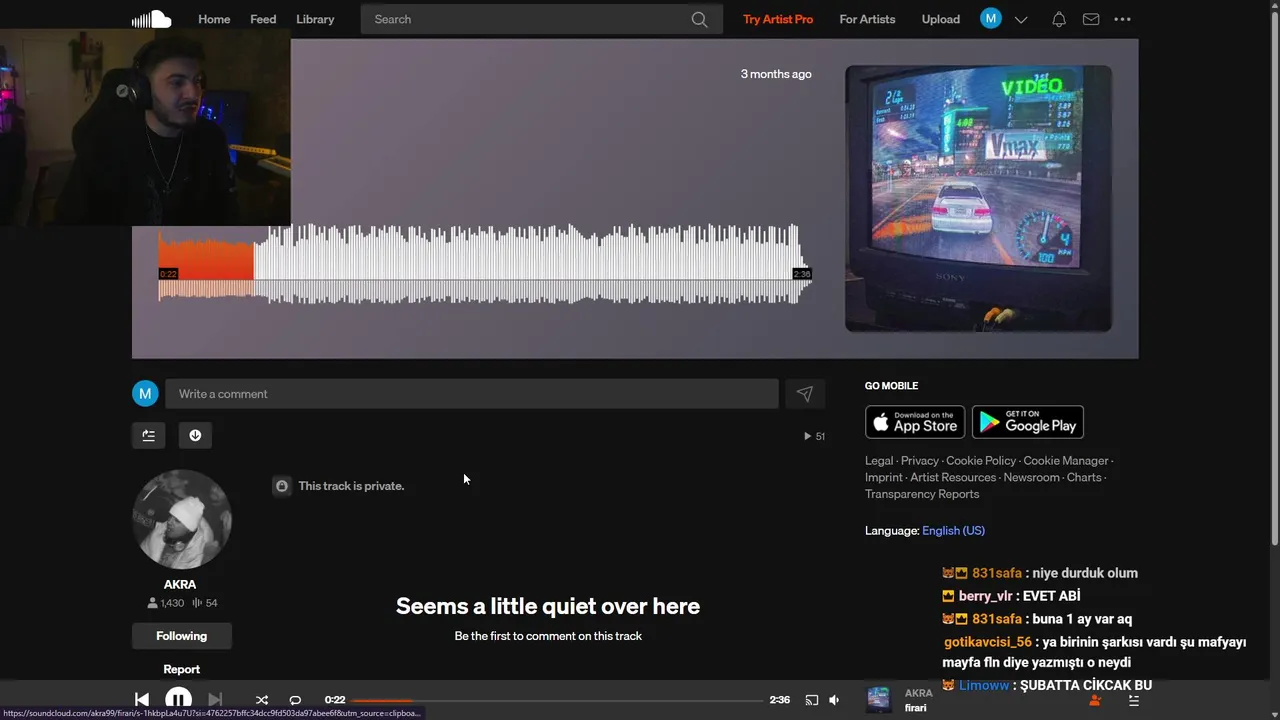Click Get it on Google Play badge

1028,422
